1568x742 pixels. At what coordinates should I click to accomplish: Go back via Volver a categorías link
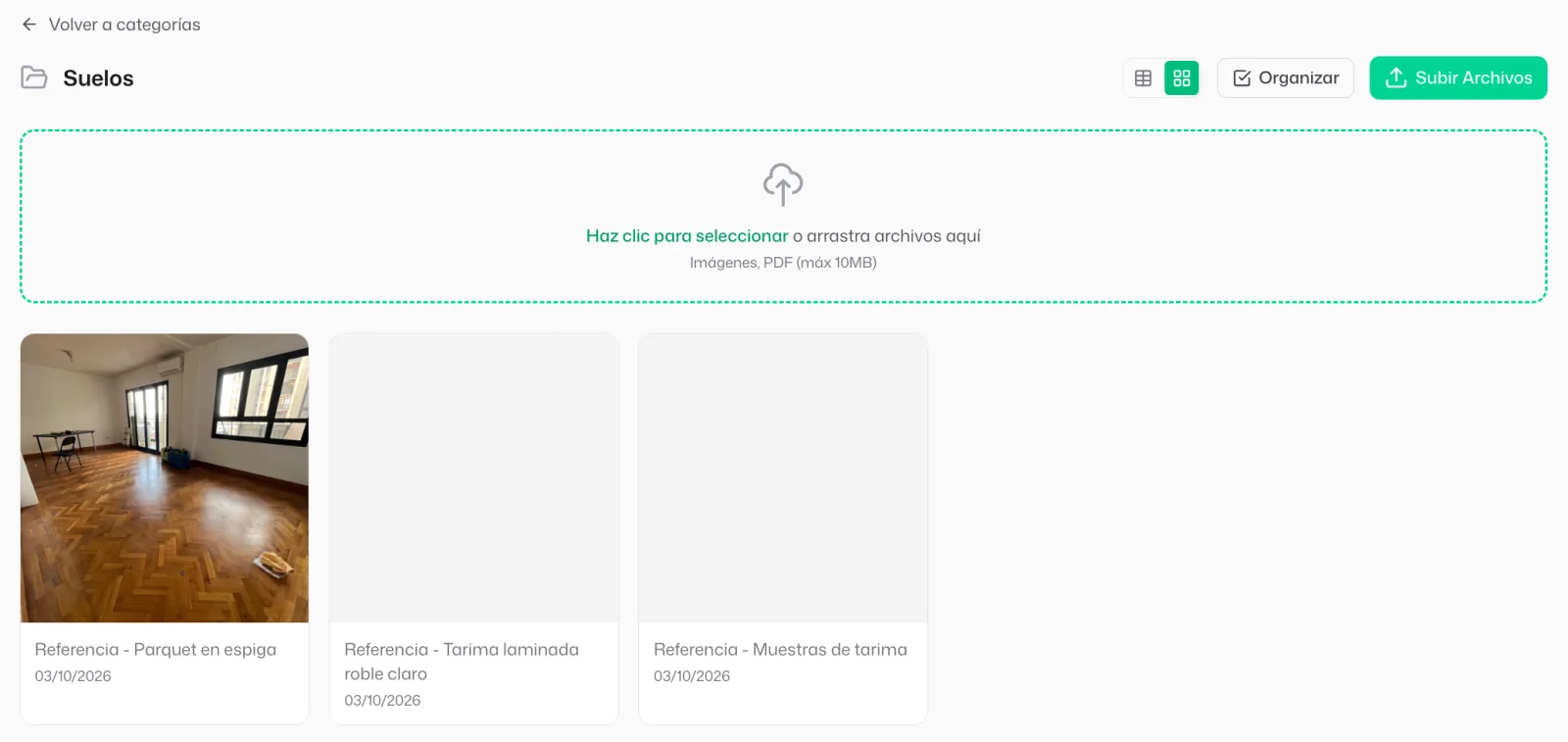point(124,25)
